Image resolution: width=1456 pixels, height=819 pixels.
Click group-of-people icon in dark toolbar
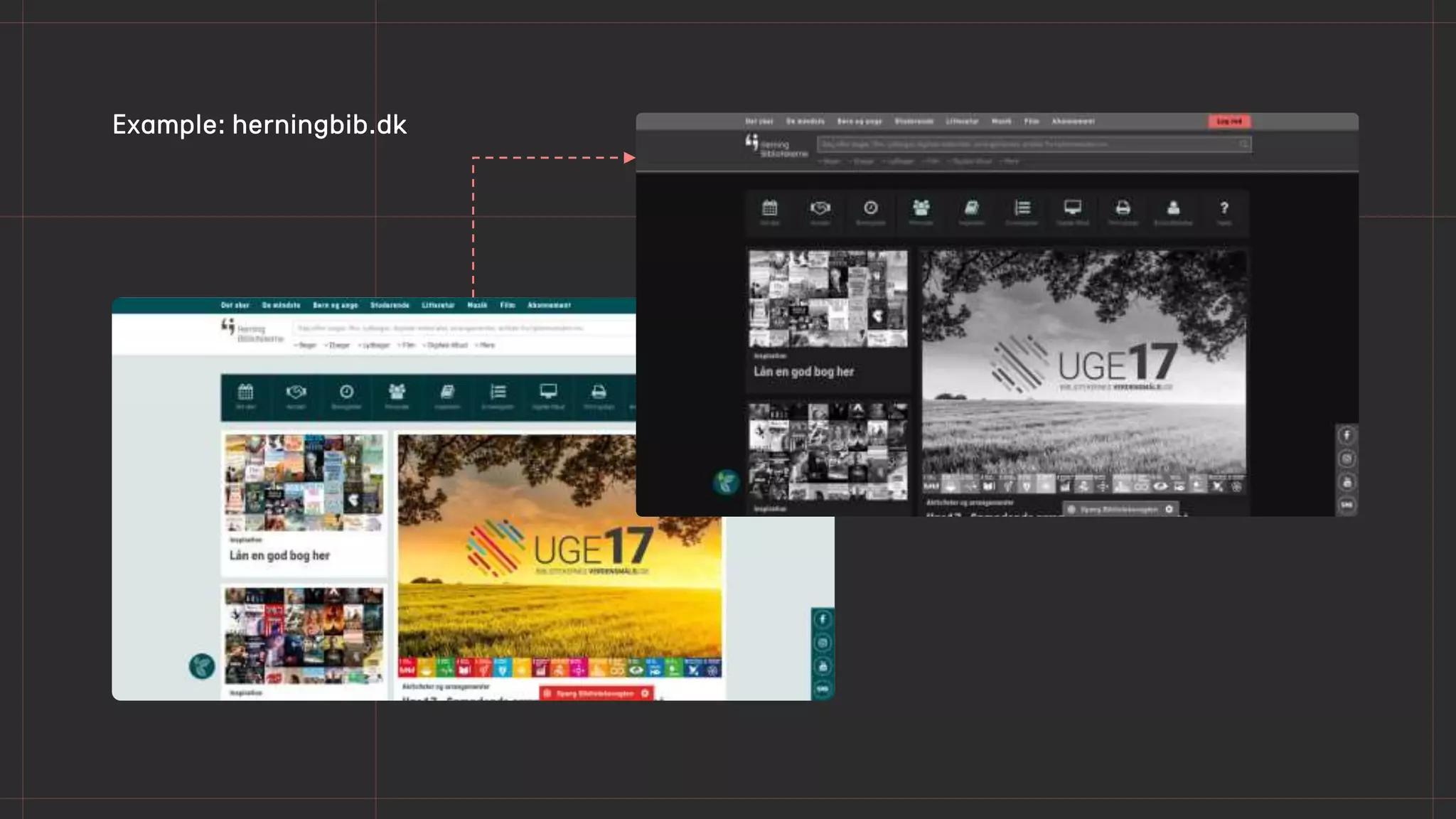tap(921, 208)
